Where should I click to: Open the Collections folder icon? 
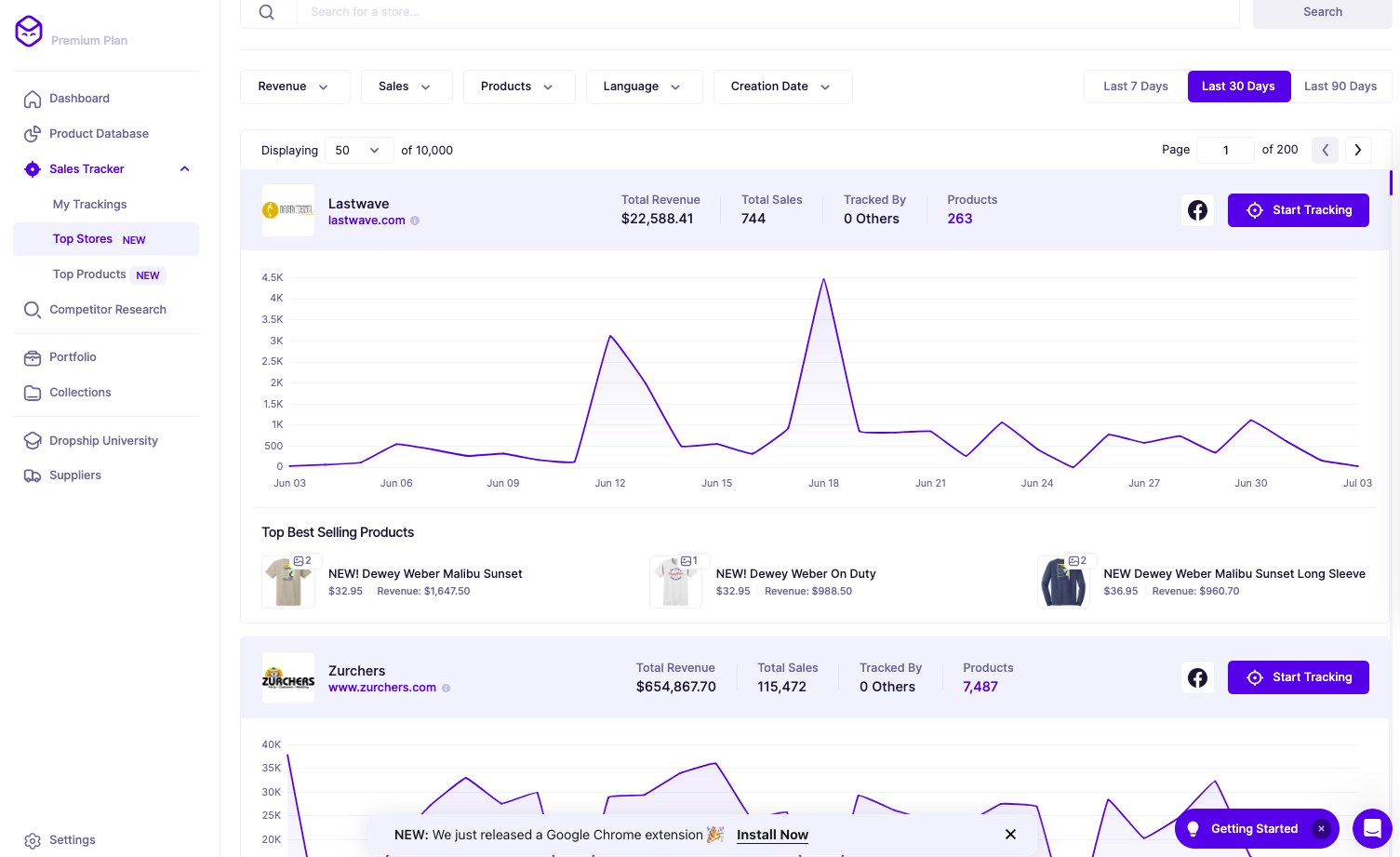pyautogui.click(x=33, y=392)
